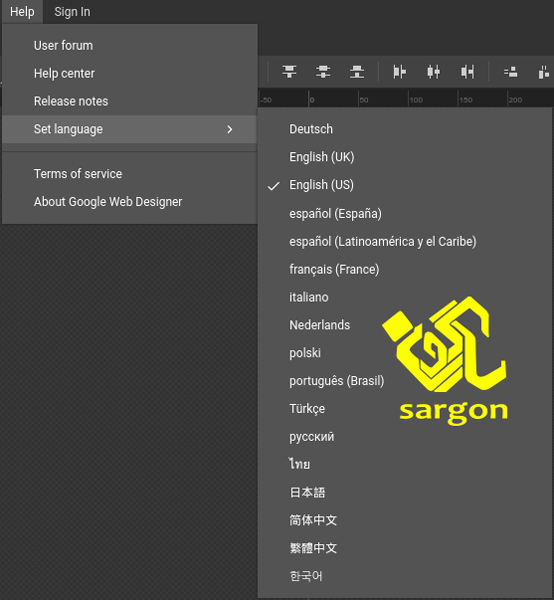Click the align top edges icon

[289, 72]
